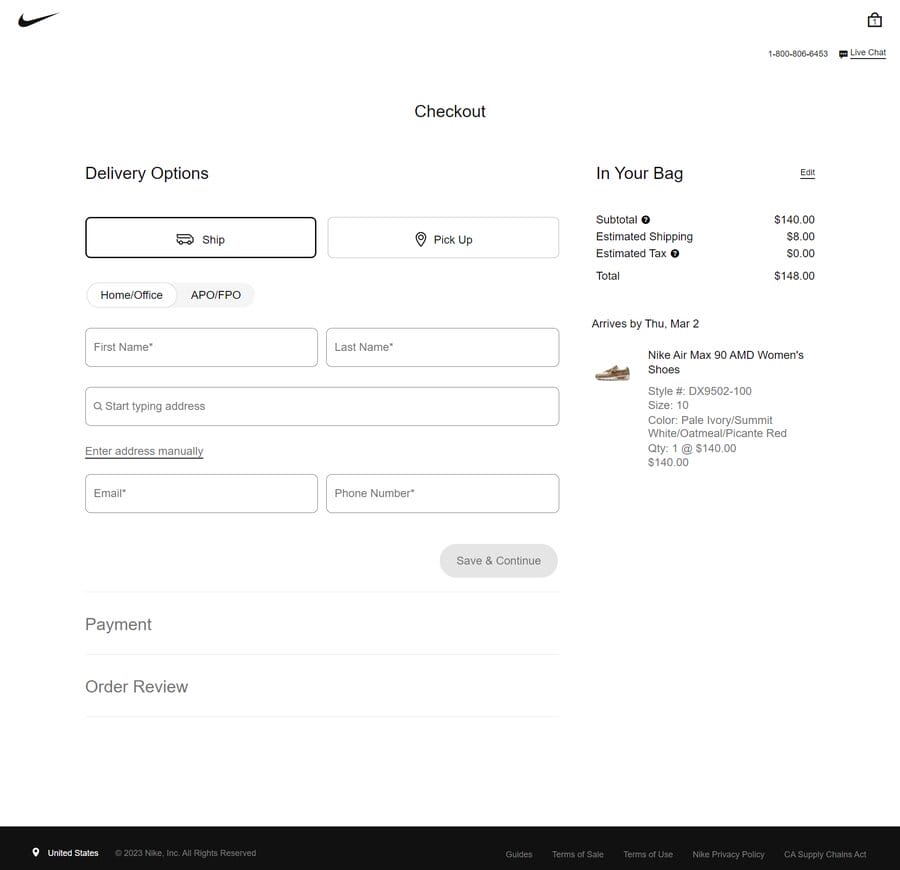The width and height of the screenshot is (900, 870).
Task: Focus the First Name field
Action: [201, 347]
